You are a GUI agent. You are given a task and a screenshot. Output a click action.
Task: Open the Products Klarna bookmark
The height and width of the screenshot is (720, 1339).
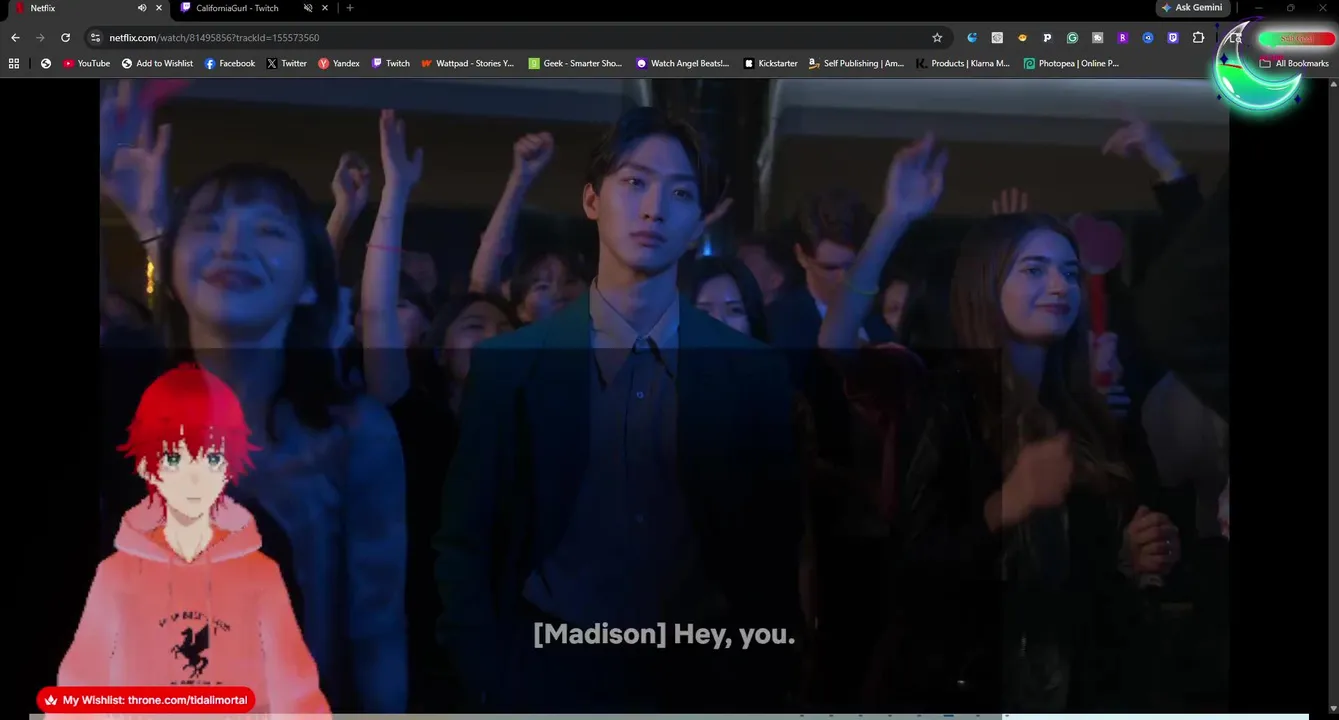(963, 63)
